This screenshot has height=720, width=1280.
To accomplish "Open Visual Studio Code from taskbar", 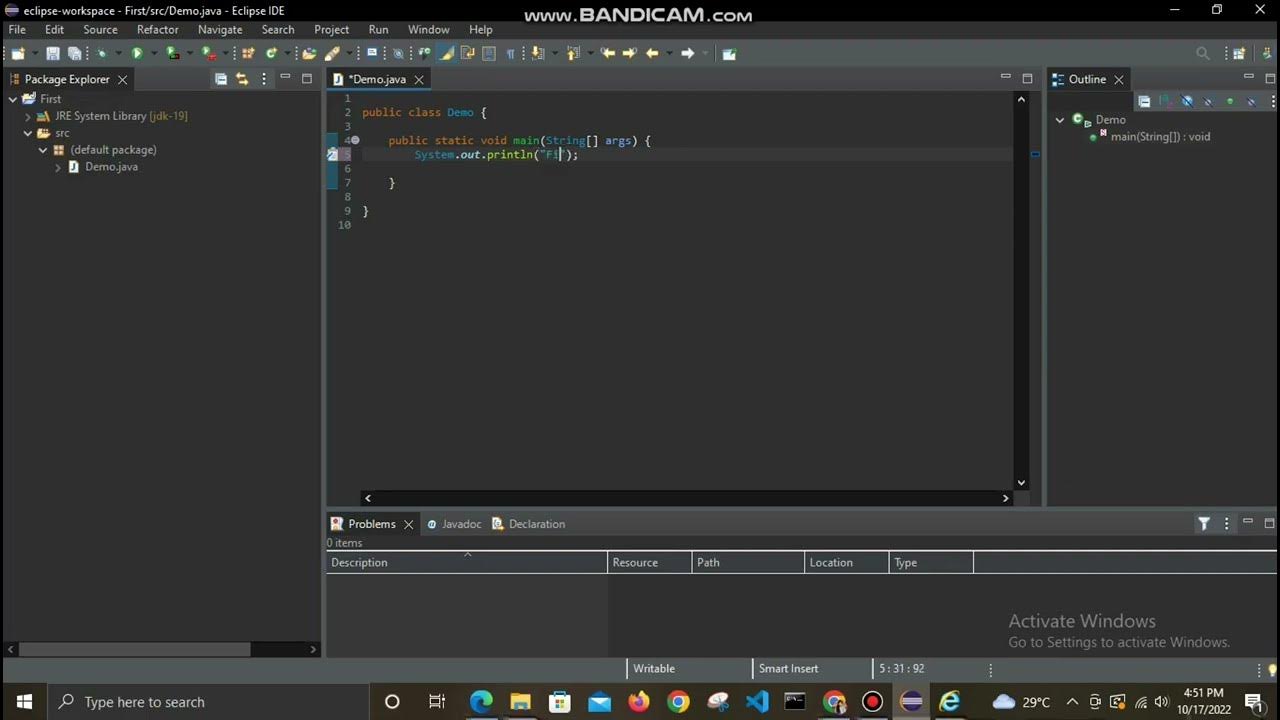I will (x=757, y=702).
